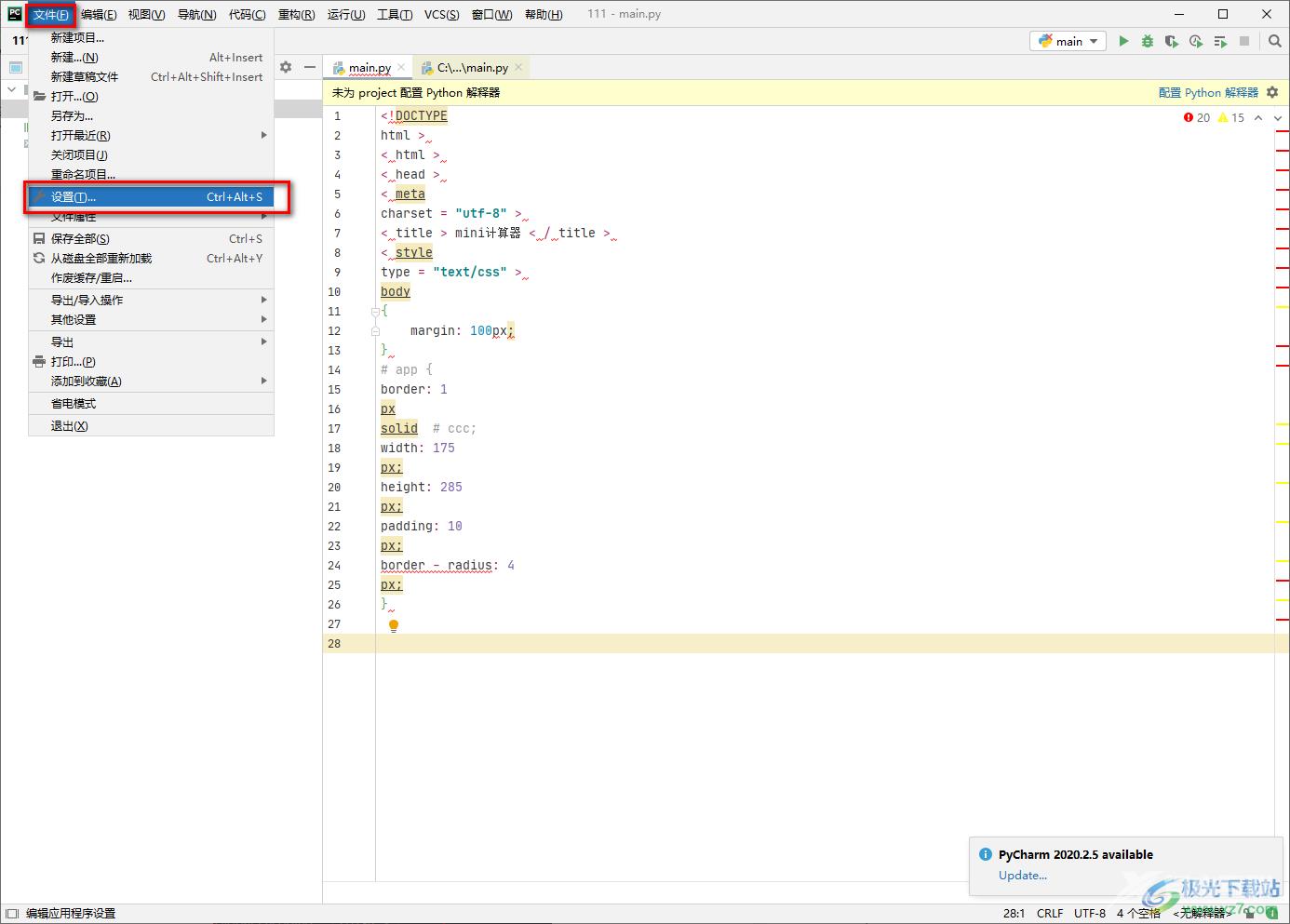Jump to previous highlighted error arrow
The height and width of the screenshot is (924, 1290).
point(1258,117)
